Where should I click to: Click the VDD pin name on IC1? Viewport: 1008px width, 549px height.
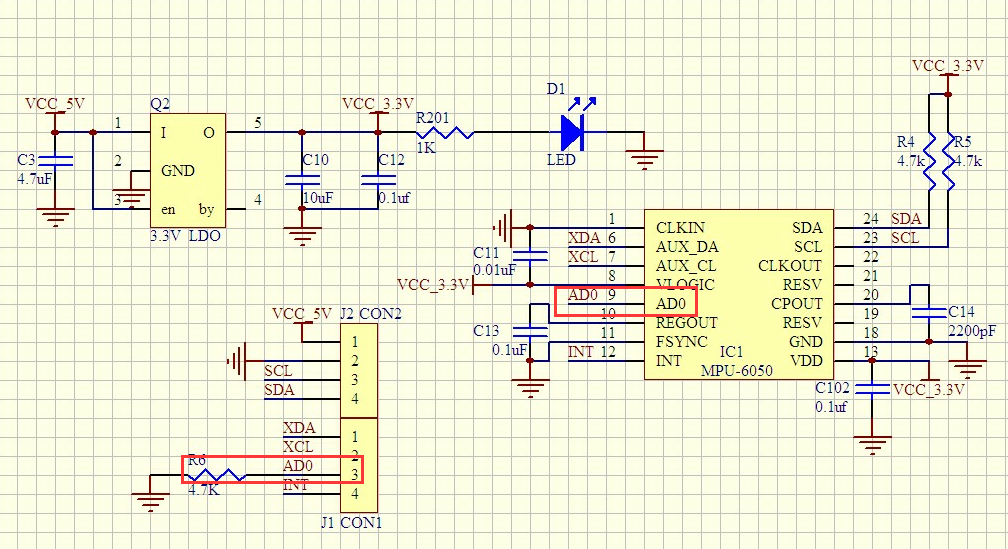[806, 361]
